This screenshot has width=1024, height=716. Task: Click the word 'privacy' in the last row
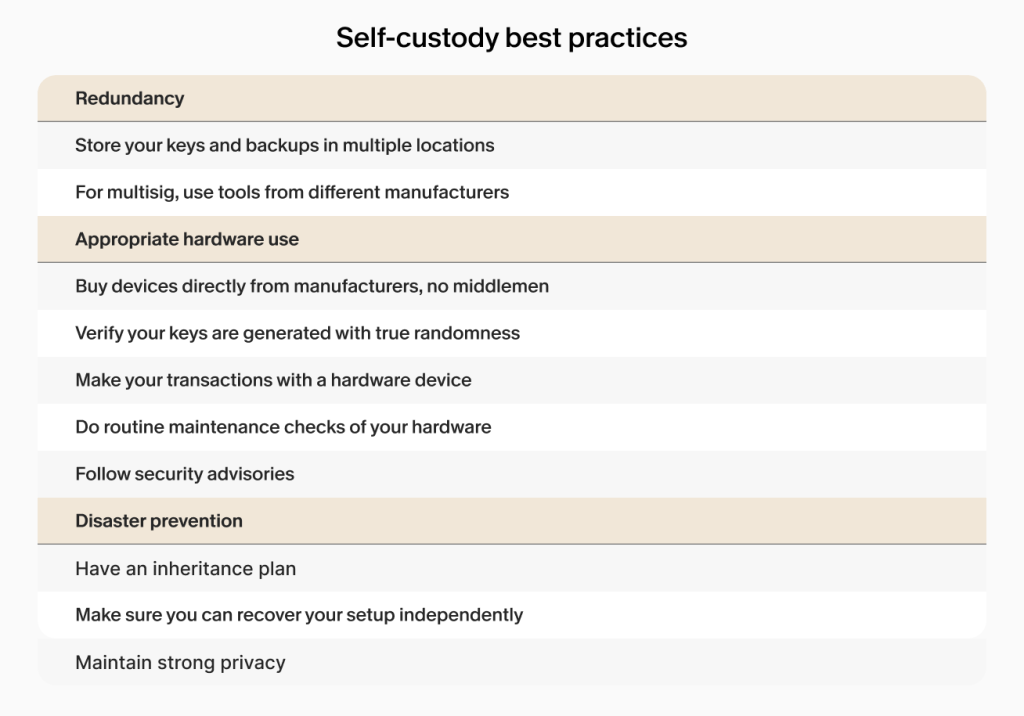[253, 663]
